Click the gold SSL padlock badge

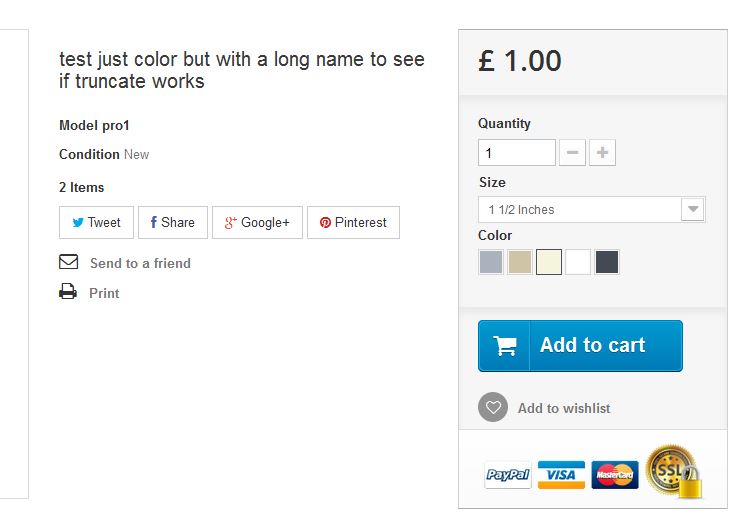pos(673,471)
